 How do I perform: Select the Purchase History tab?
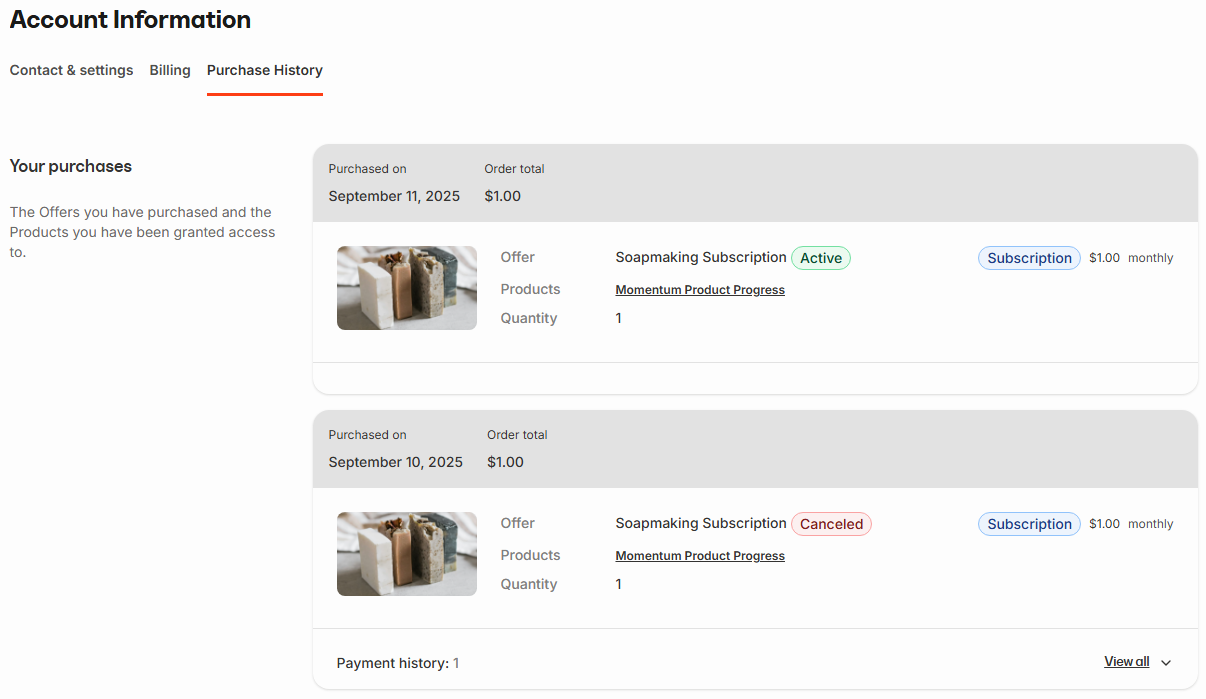[x=264, y=70]
